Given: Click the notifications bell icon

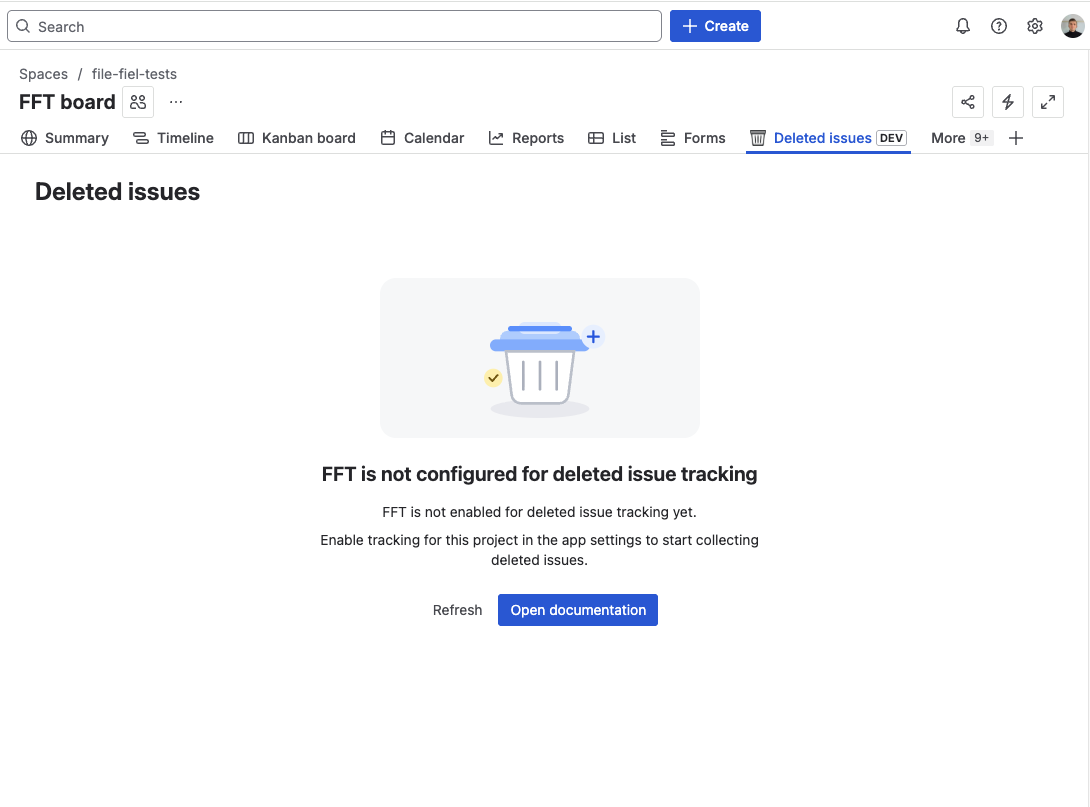Looking at the screenshot, I should click(963, 26).
